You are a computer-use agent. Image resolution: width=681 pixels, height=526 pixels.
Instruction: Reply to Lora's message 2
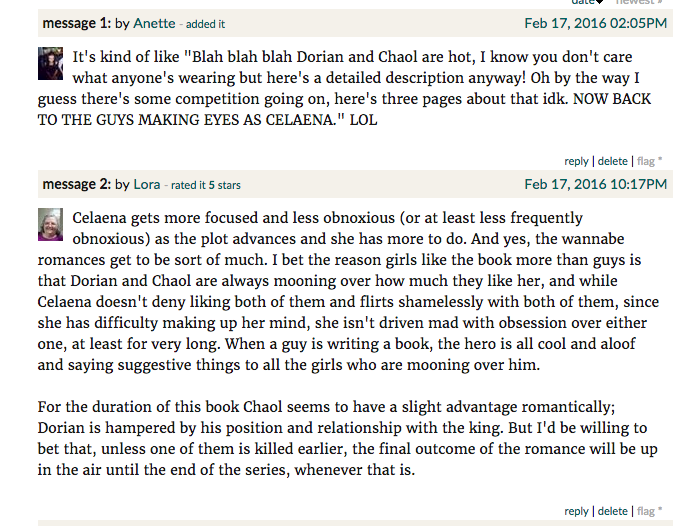coord(576,511)
